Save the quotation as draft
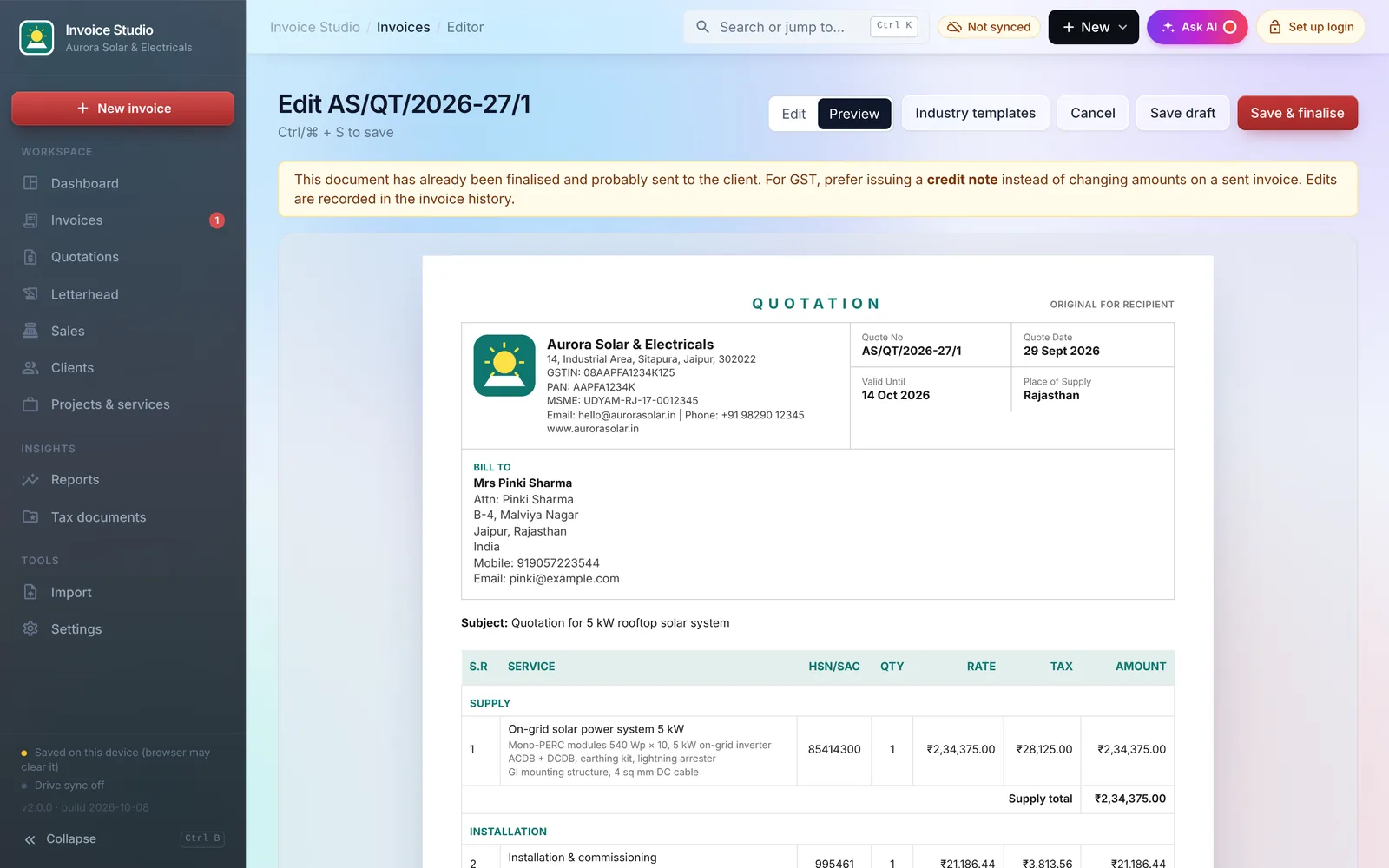Viewport: 1389px width, 868px height. pos(1182,113)
